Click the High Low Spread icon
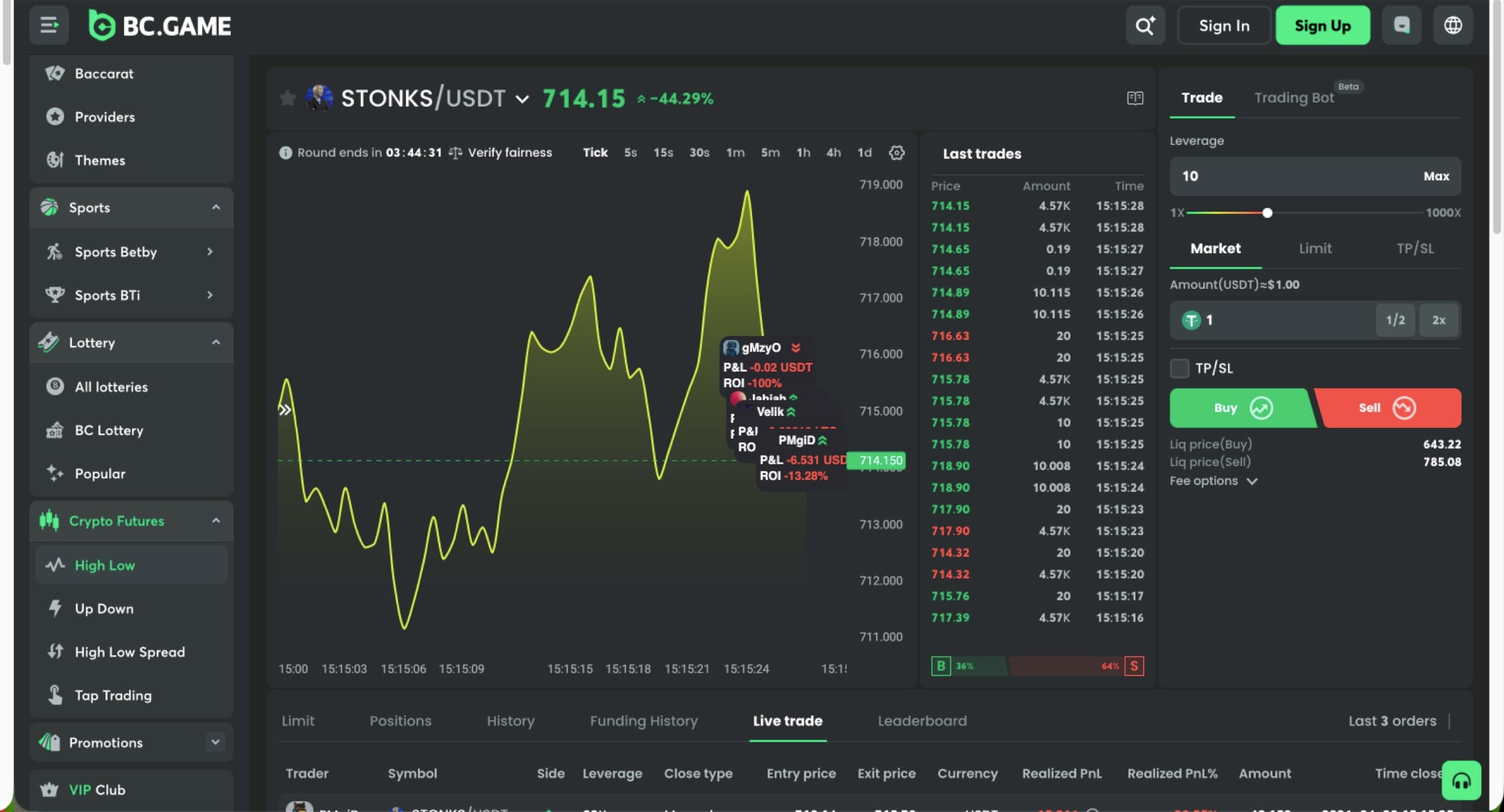Image resolution: width=1504 pixels, height=812 pixels. (x=55, y=652)
